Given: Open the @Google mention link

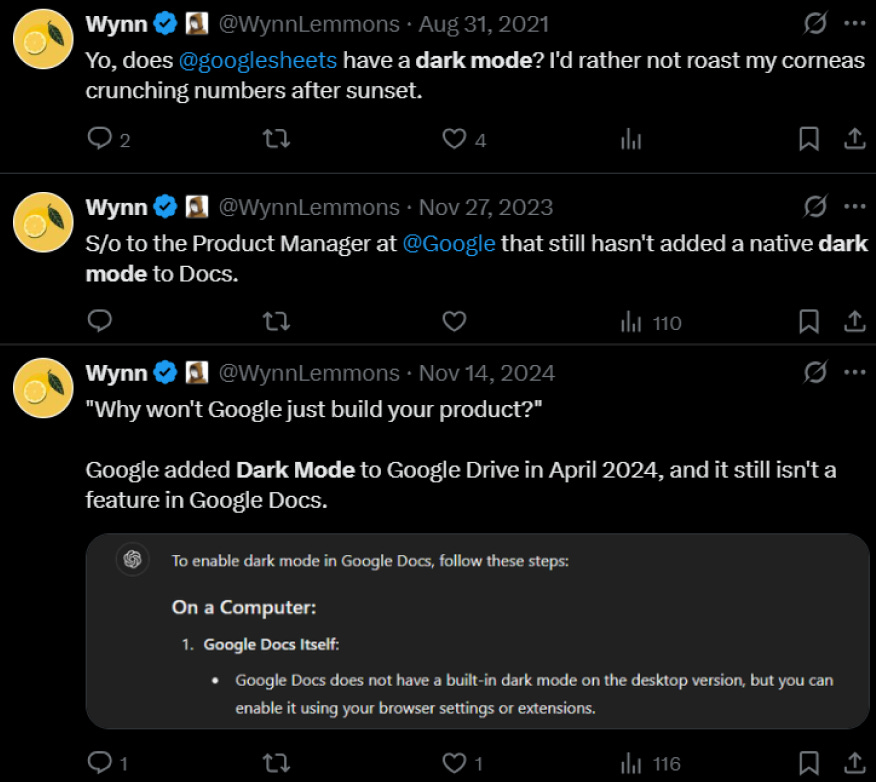Looking at the screenshot, I should 448,244.
